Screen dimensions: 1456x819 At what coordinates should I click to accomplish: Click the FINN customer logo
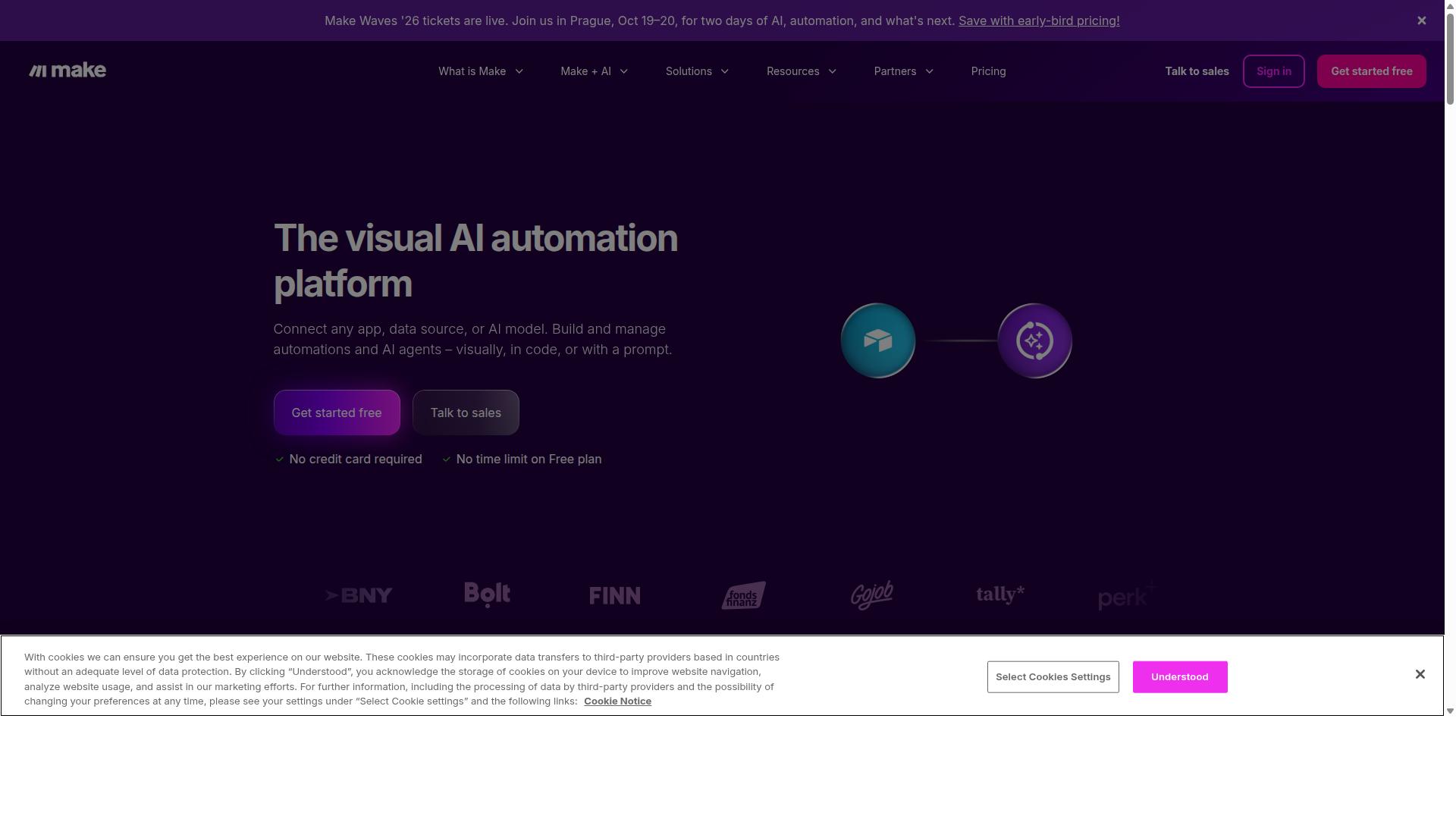click(615, 595)
